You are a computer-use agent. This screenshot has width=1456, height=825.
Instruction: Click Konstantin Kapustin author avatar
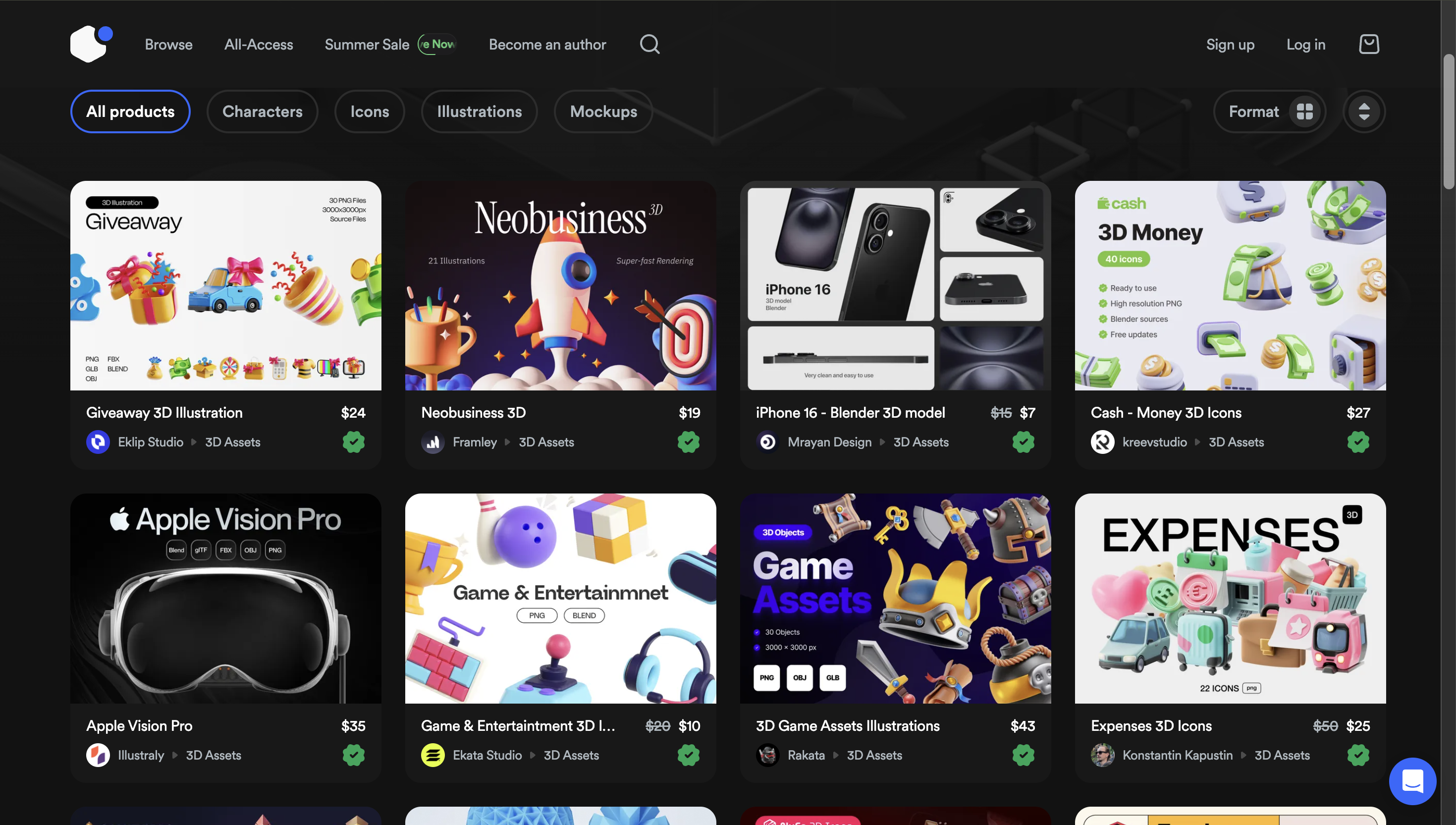click(1102, 755)
